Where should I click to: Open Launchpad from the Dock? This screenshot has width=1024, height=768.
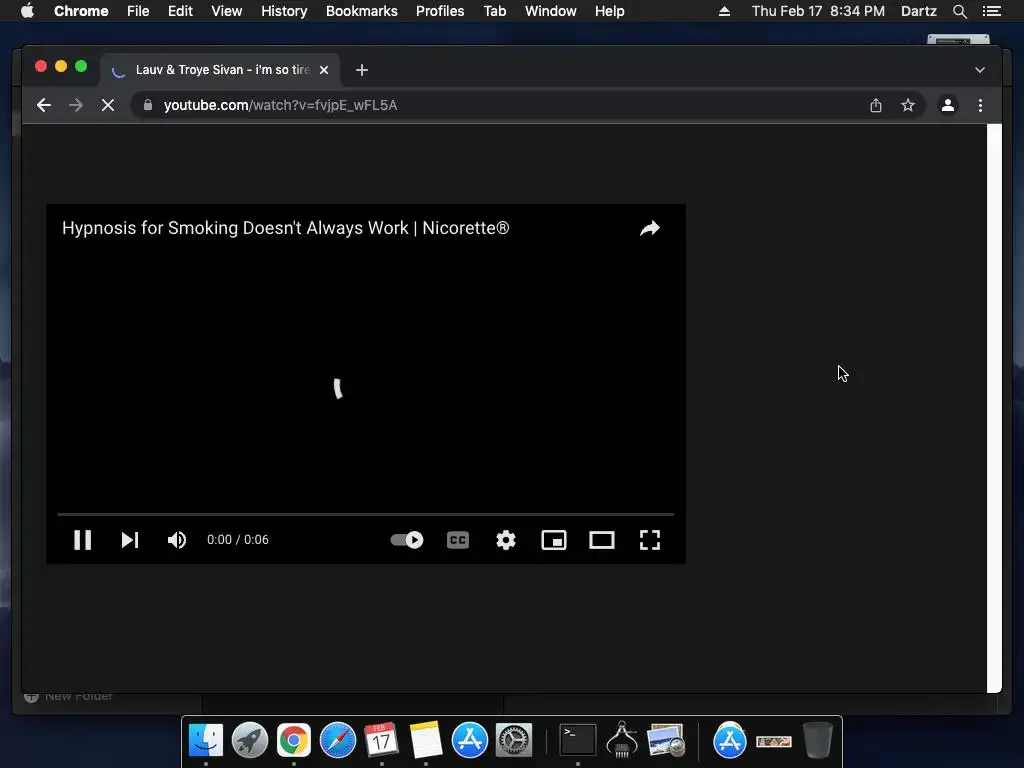(x=249, y=740)
